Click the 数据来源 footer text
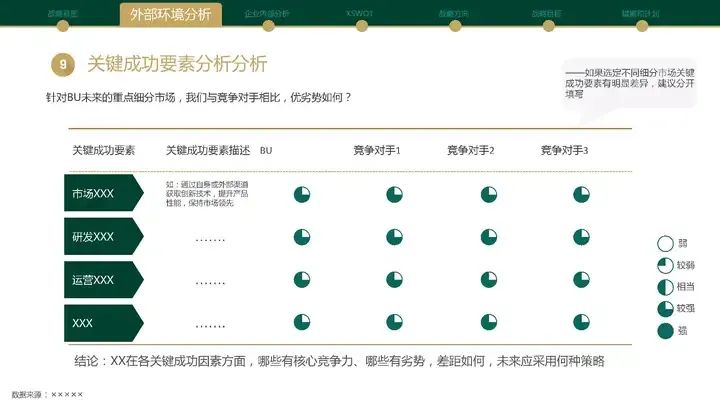Screen dimensions: 720x405 click(47, 394)
